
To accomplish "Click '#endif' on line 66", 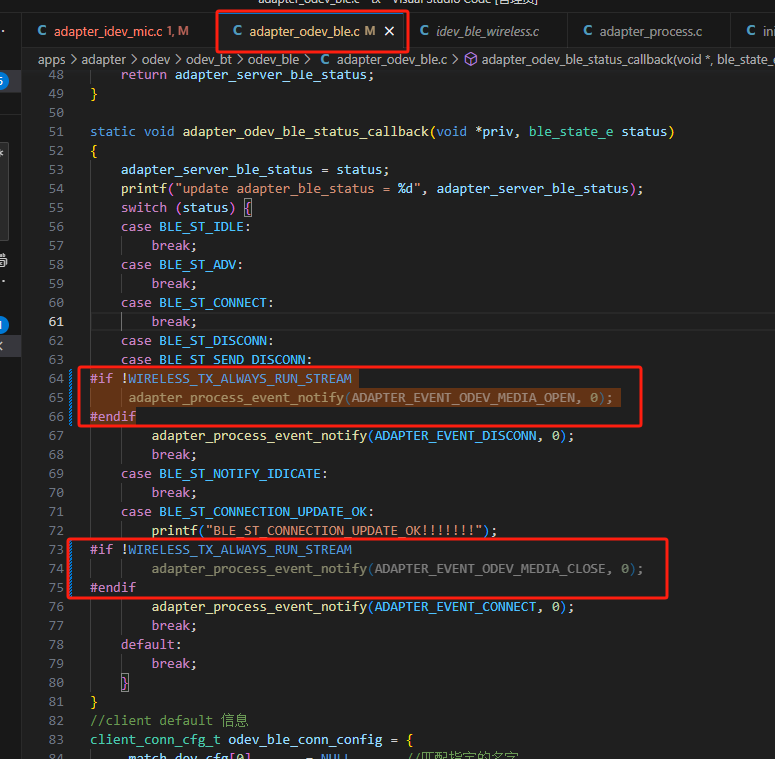I will 113,417.
